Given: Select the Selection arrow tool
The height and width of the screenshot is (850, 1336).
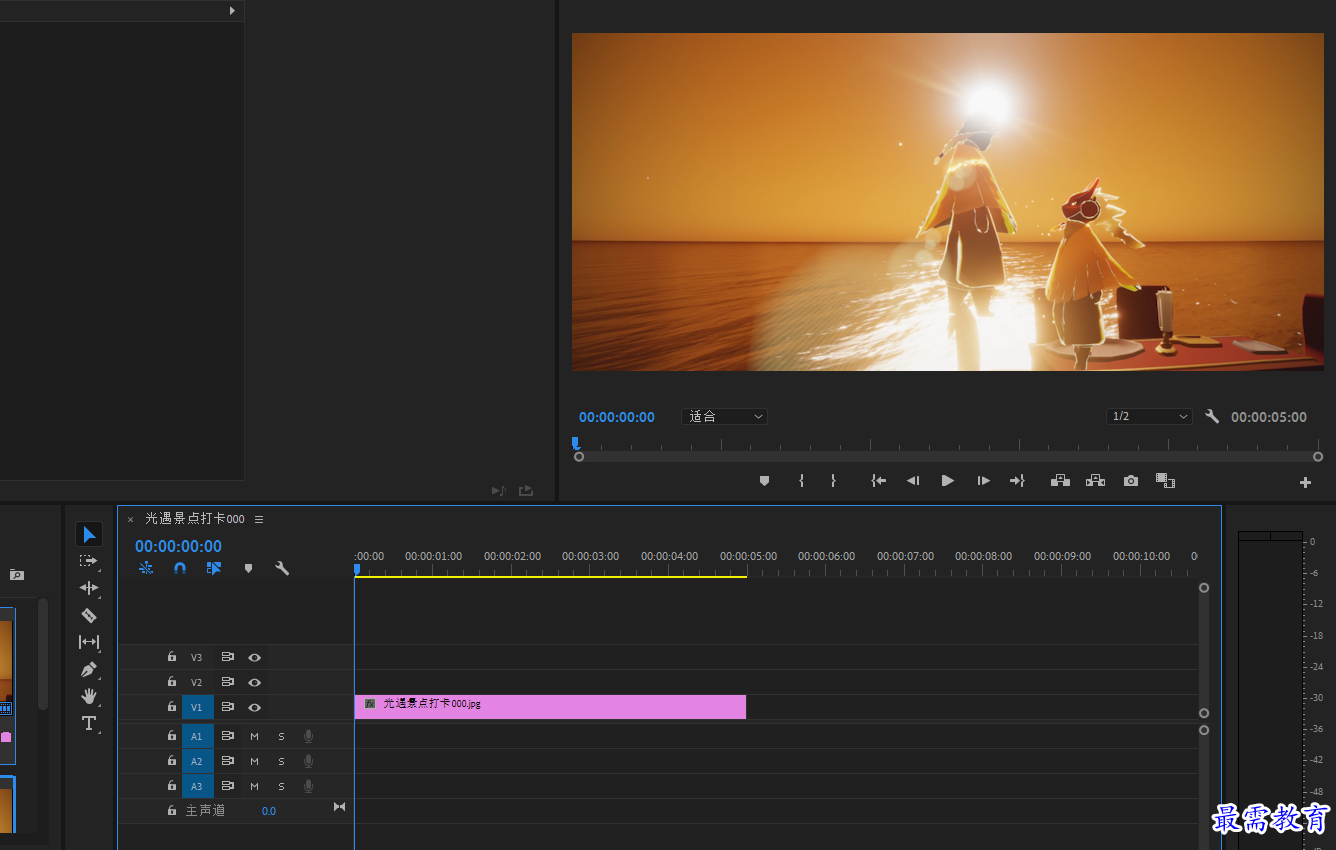Looking at the screenshot, I should tap(89, 534).
